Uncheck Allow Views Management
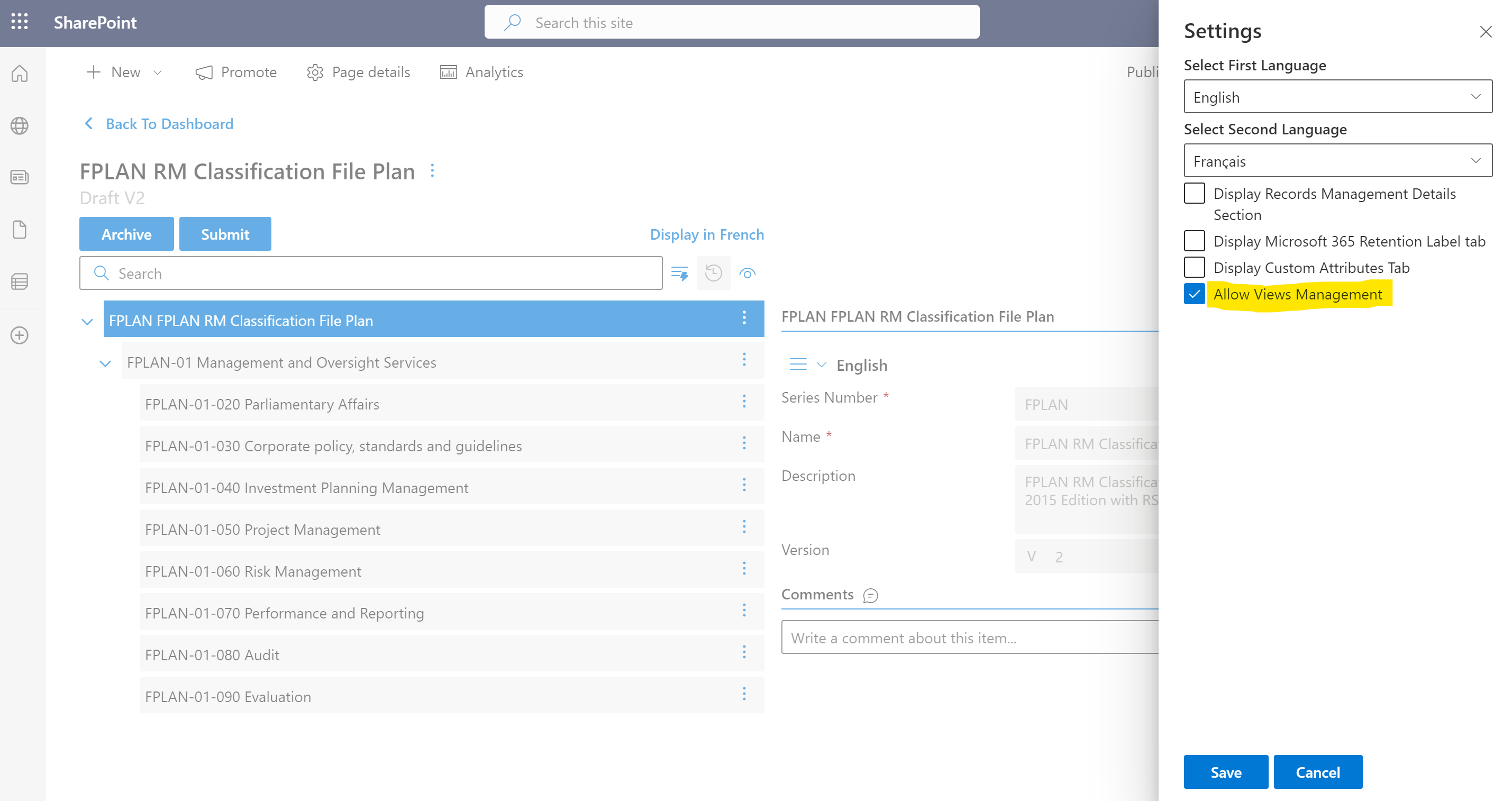 [1194, 294]
